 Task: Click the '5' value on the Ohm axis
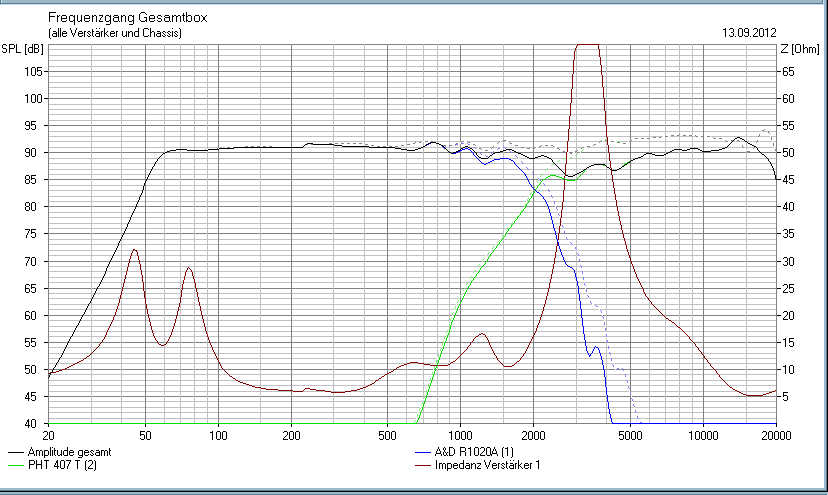tap(785, 397)
